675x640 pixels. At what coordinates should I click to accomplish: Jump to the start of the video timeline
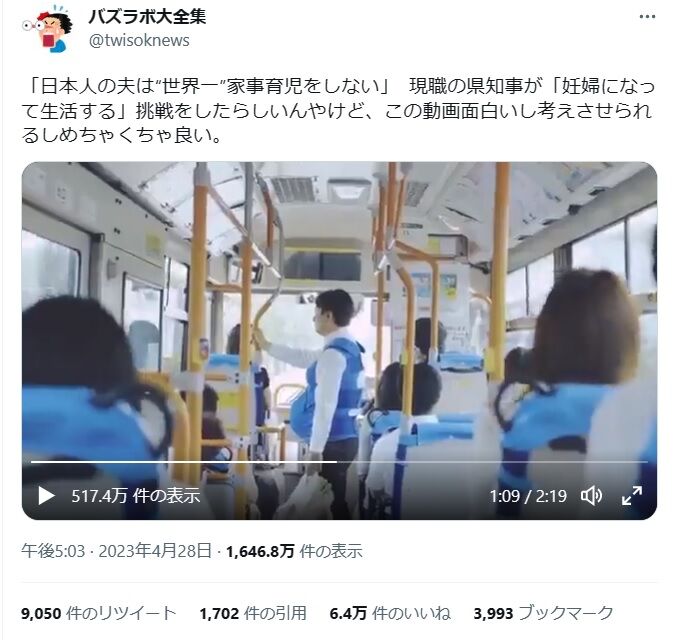pos(32,462)
